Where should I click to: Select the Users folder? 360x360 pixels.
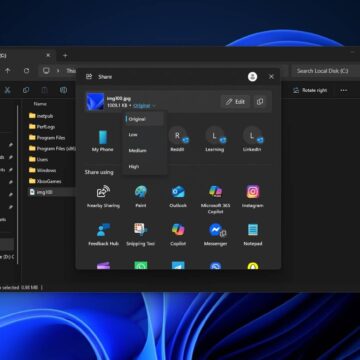click(x=38, y=159)
